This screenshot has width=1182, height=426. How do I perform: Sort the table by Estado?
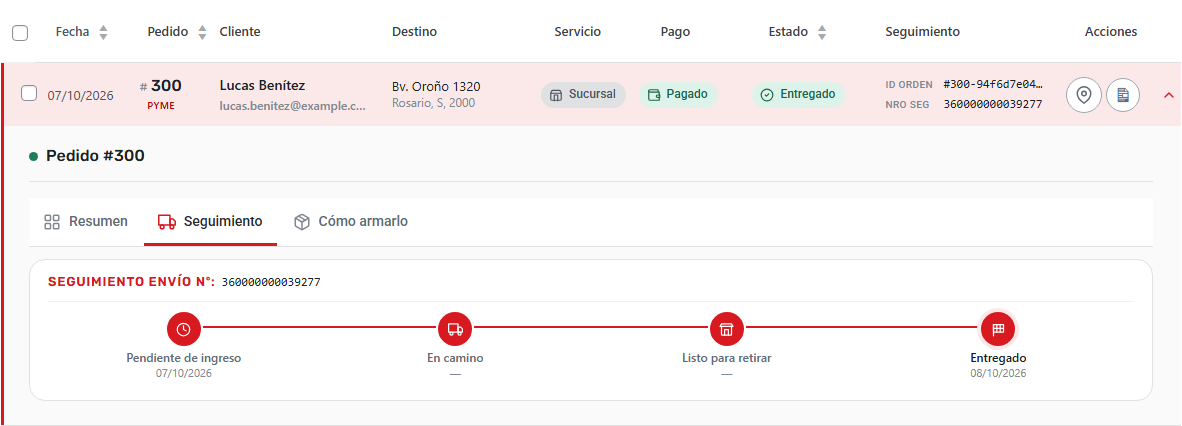pyautogui.click(x=822, y=32)
